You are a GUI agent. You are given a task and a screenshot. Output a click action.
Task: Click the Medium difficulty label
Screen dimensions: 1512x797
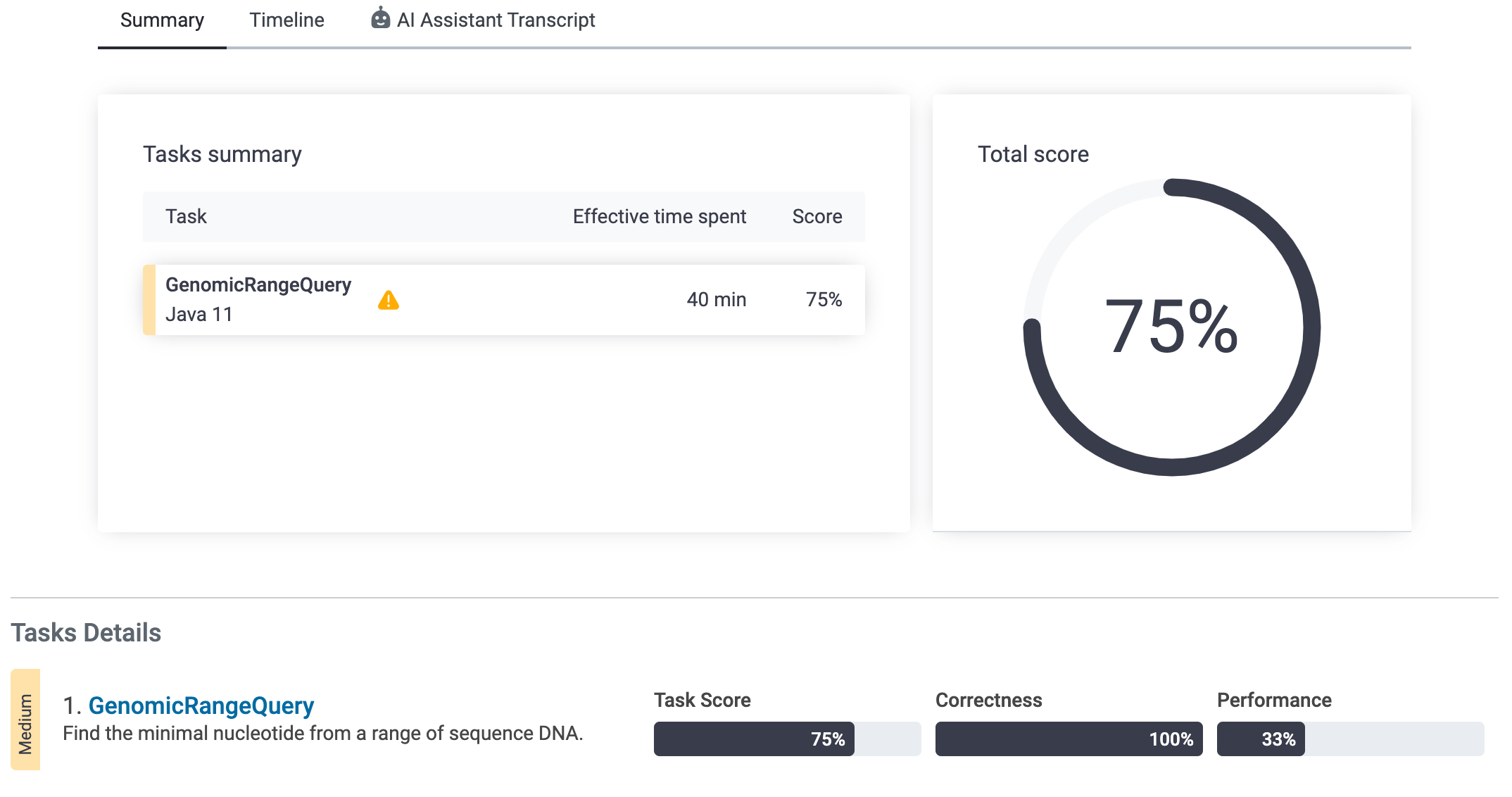(x=25, y=720)
